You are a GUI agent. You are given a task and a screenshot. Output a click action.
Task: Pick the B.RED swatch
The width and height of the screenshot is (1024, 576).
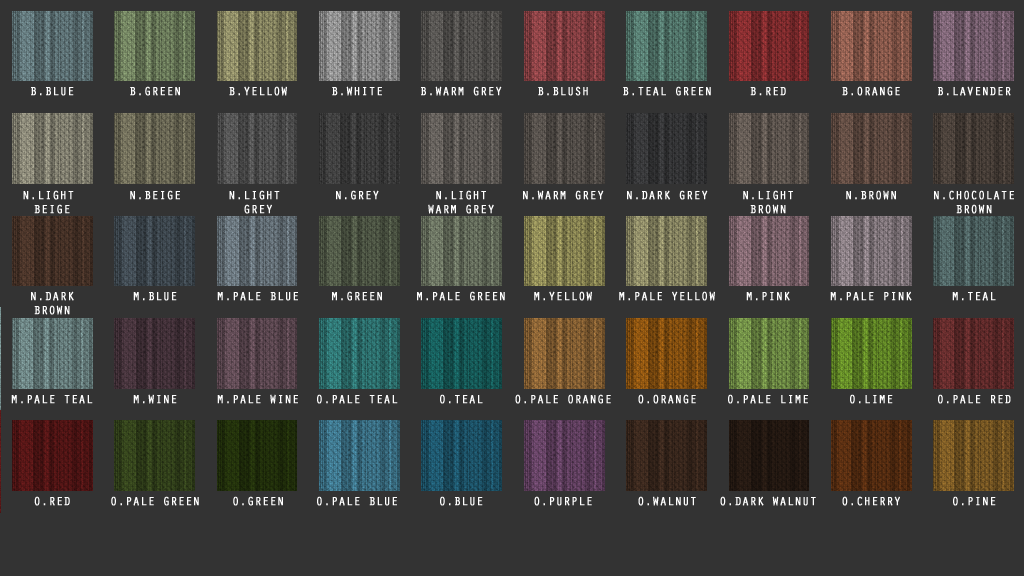(769, 46)
